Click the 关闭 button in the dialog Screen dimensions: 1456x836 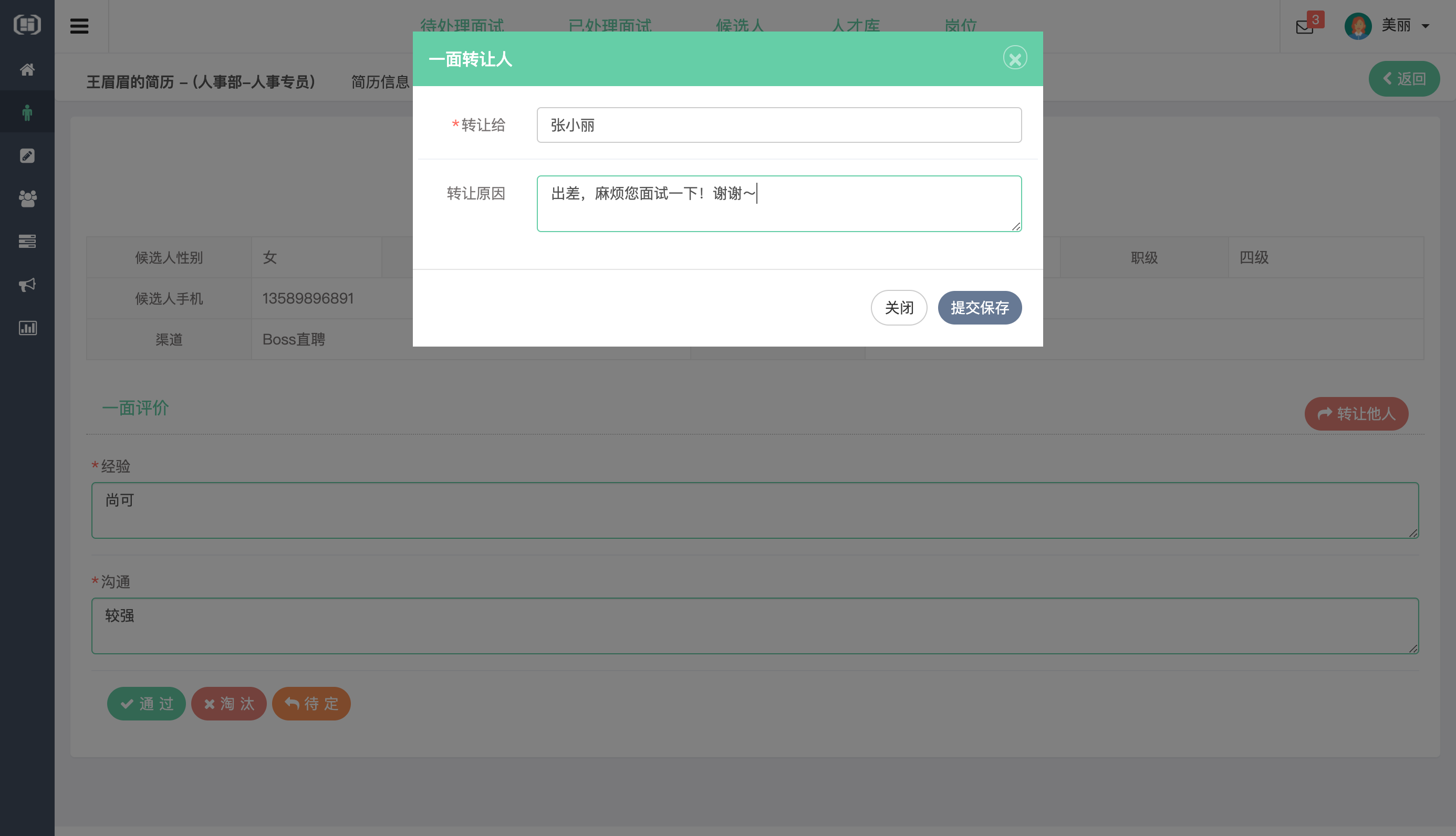tap(899, 308)
